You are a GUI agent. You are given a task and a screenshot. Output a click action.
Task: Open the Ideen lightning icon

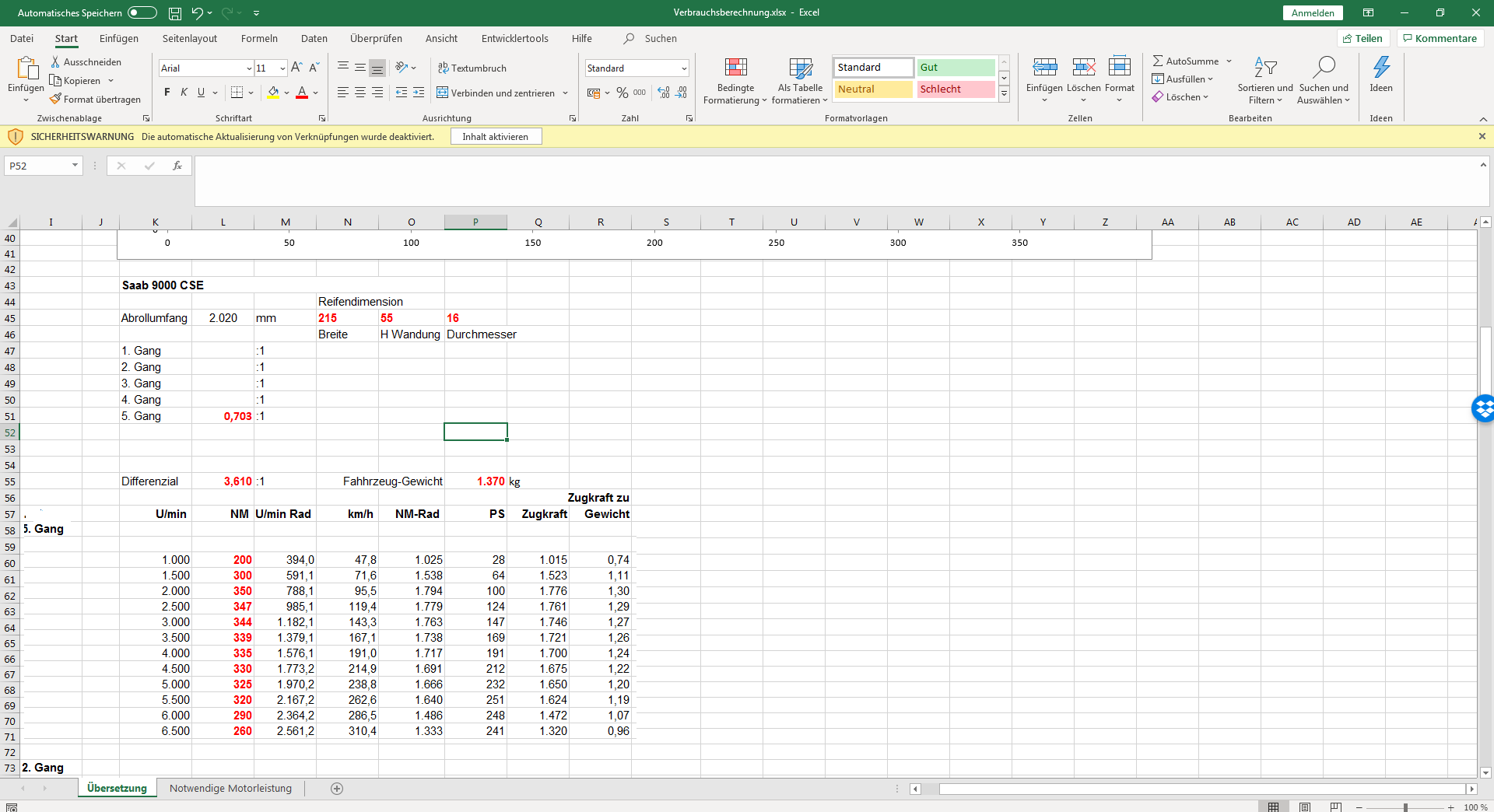(1381, 68)
